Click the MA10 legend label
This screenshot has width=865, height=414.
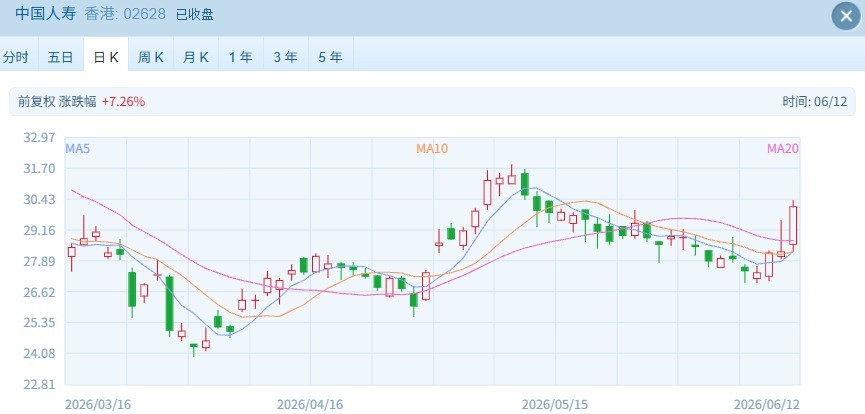[432, 148]
